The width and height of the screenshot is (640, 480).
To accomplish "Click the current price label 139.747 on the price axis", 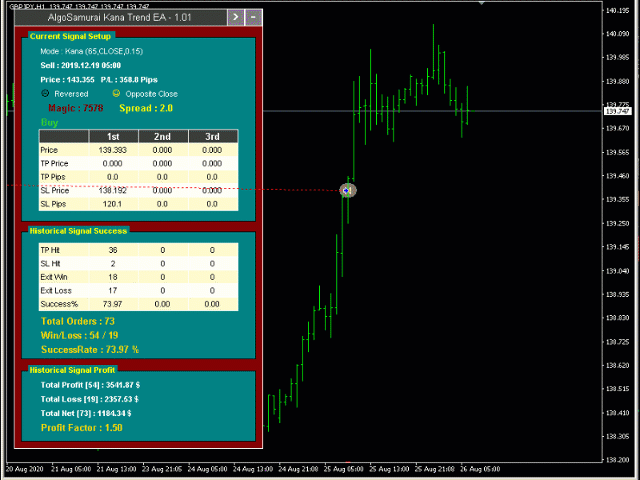I will click(x=617, y=111).
